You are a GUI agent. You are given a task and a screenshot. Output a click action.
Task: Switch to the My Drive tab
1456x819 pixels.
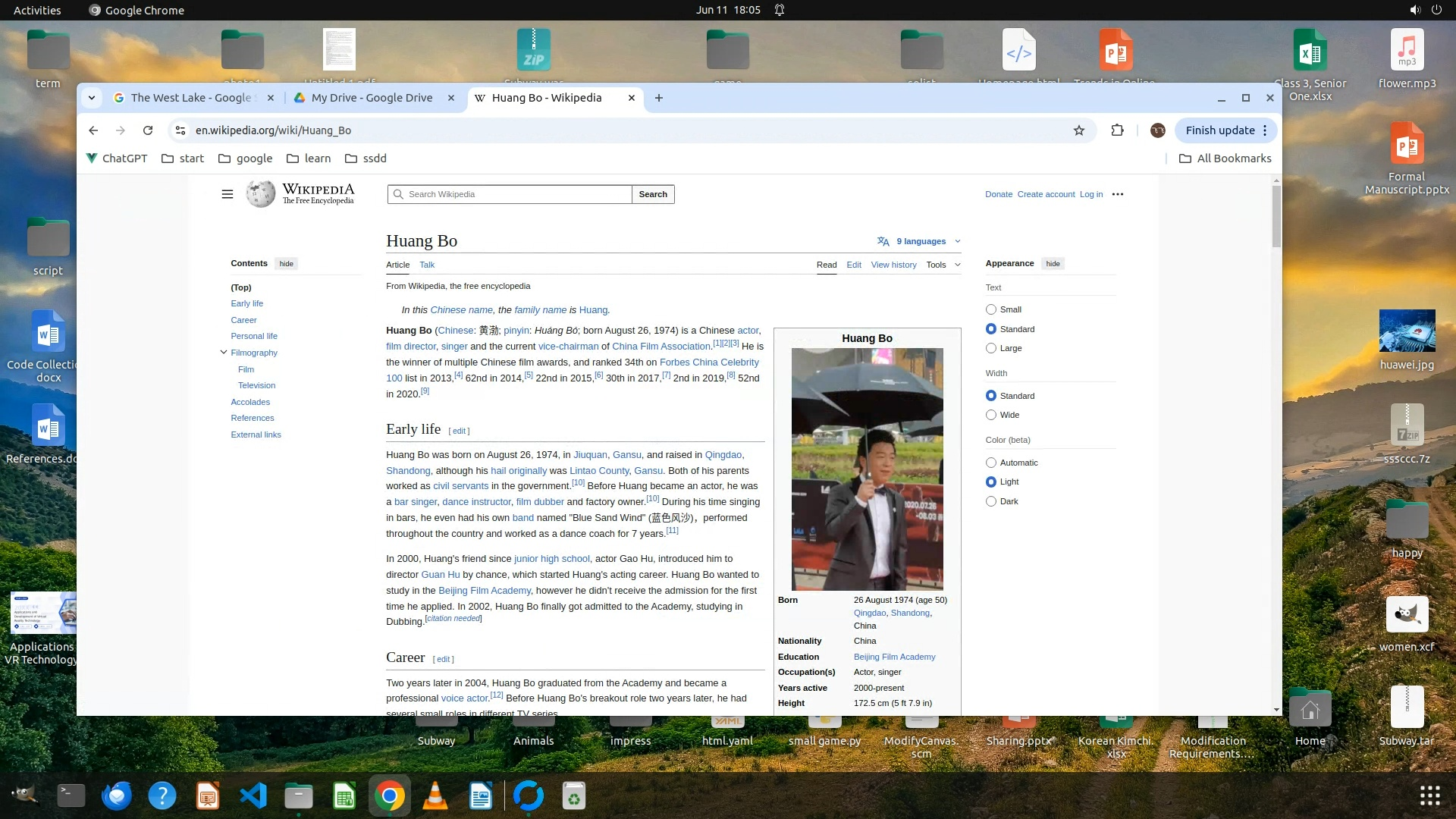point(372,98)
